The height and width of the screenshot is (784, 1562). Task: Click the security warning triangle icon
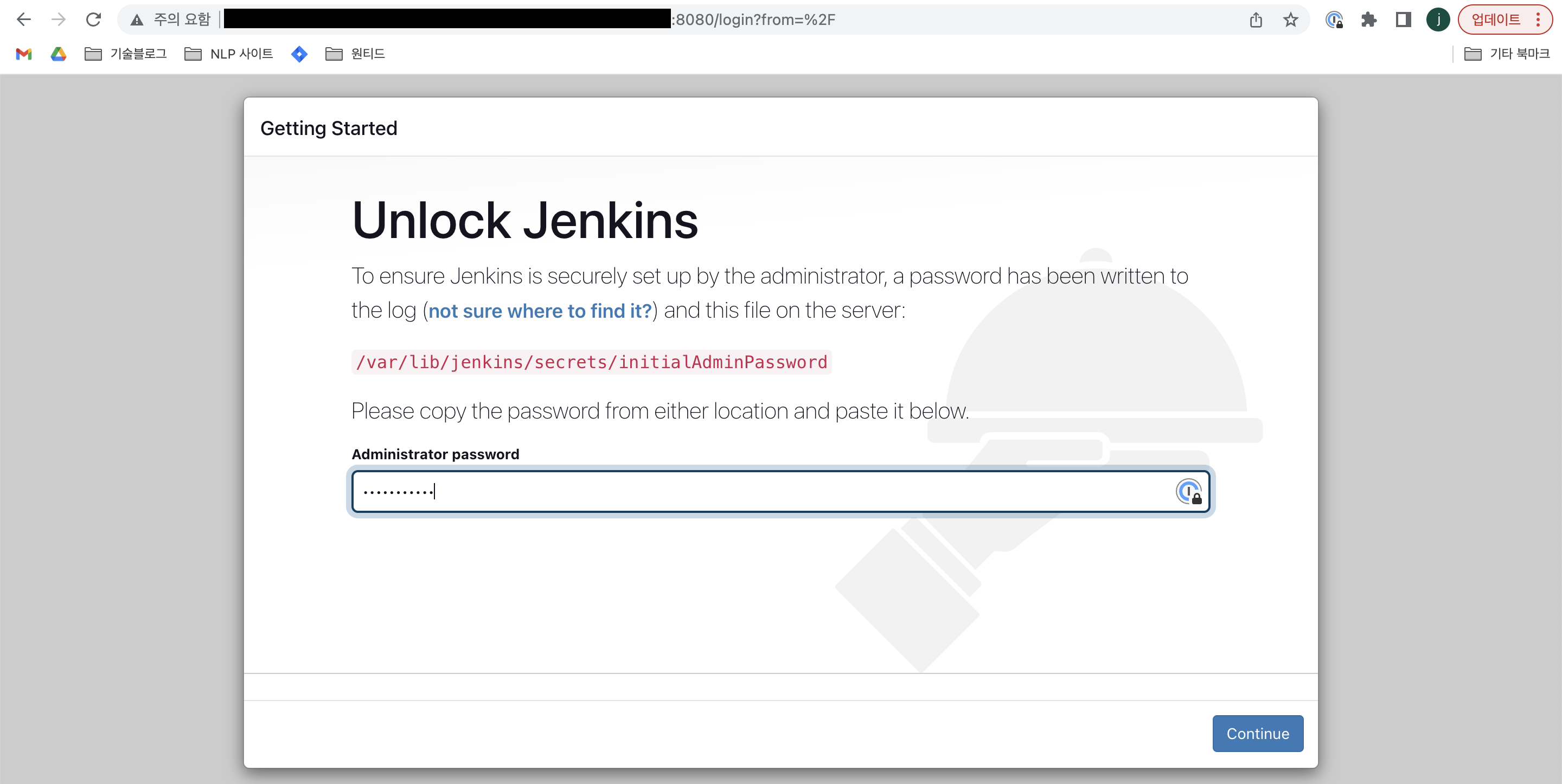pyautogui.click(x=137, y=20)
